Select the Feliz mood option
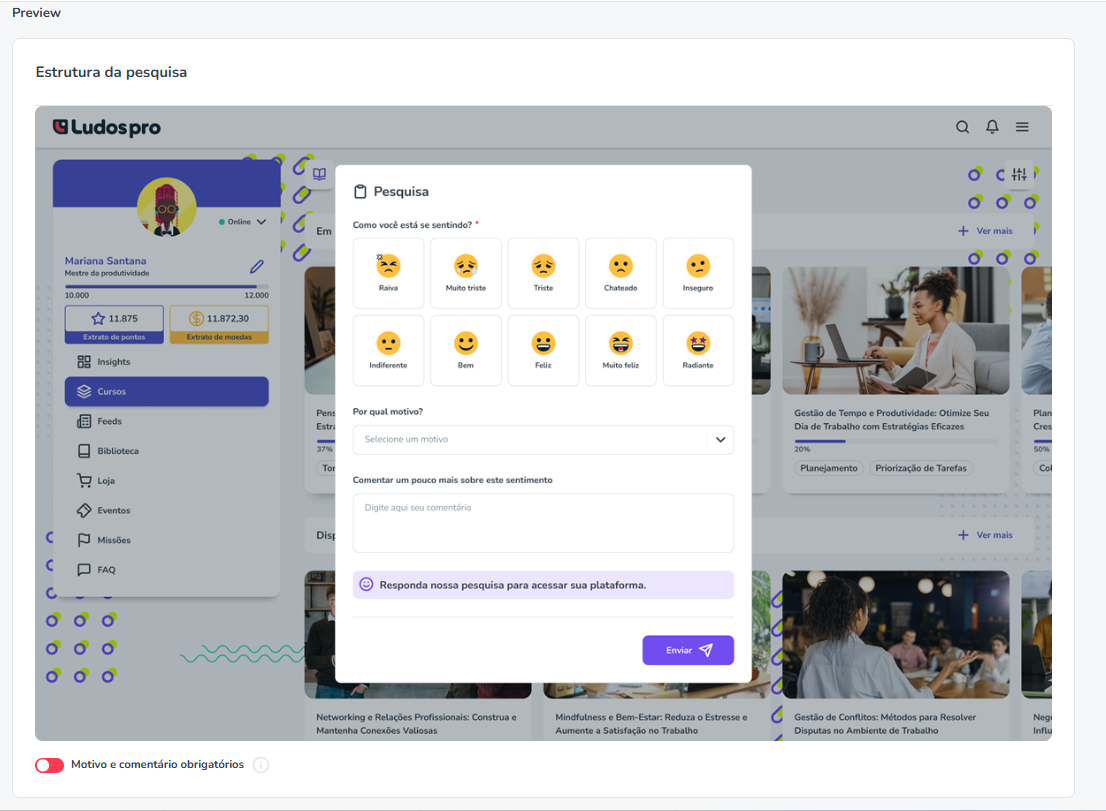 point(543,350)
